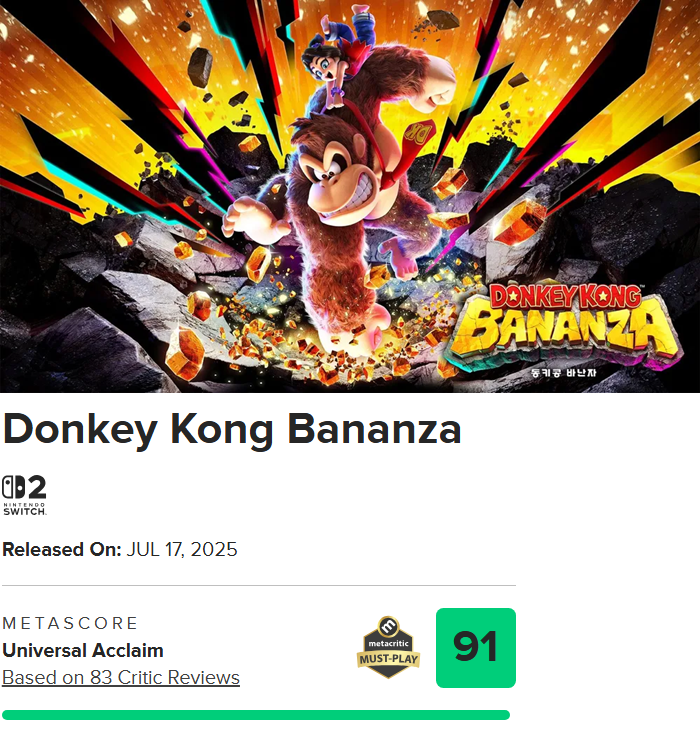Click the Korean subtitle under the logo
The height and width of the screenshot is (730, 700).
click(x=564, y=373)
